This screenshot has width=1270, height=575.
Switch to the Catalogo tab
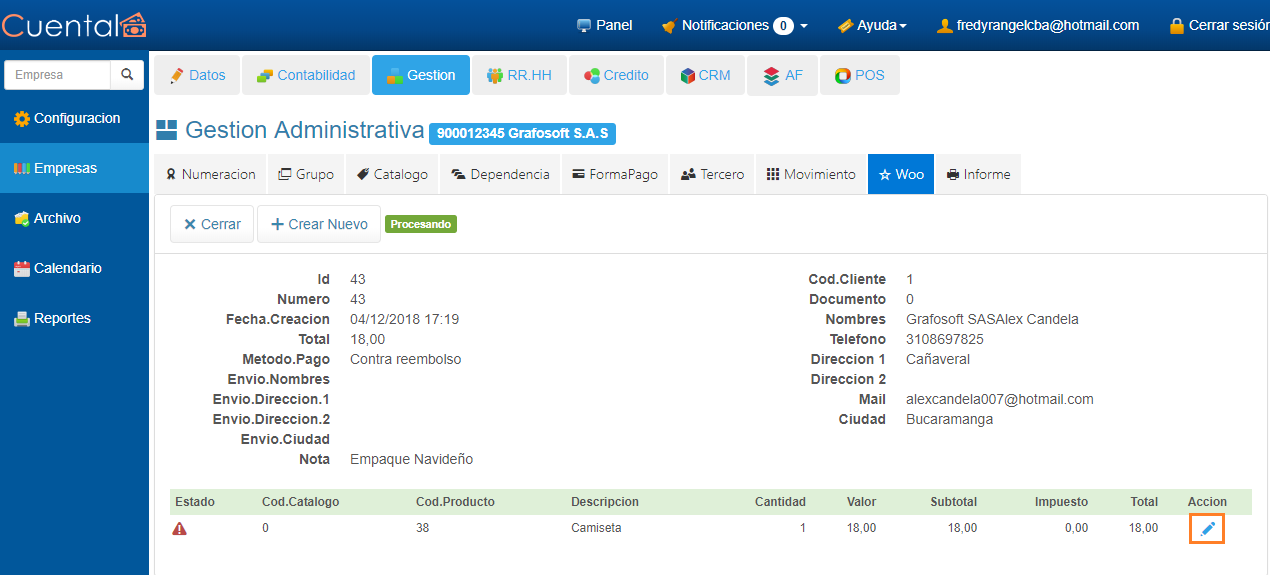[x=392, y=174]
